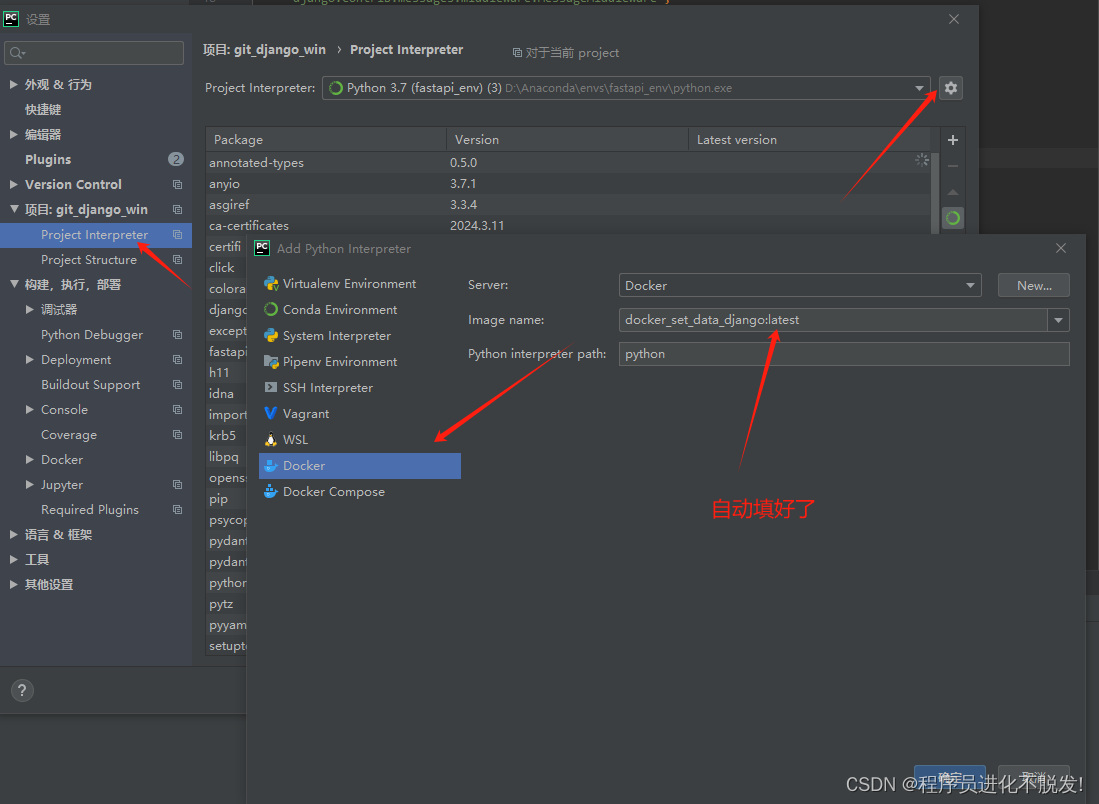Click the WSL penguin icon
Screen dimensions: 1099x804
(271, 440)
